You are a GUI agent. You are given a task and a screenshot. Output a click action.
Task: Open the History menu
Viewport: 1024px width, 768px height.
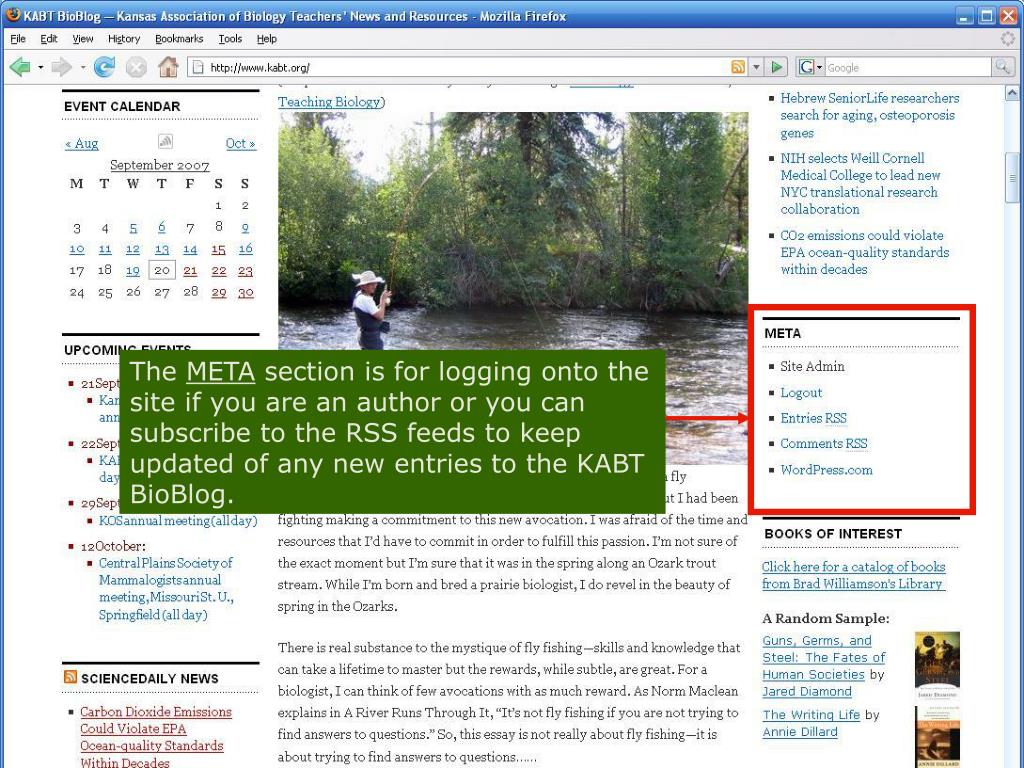(x=124, y=39)
